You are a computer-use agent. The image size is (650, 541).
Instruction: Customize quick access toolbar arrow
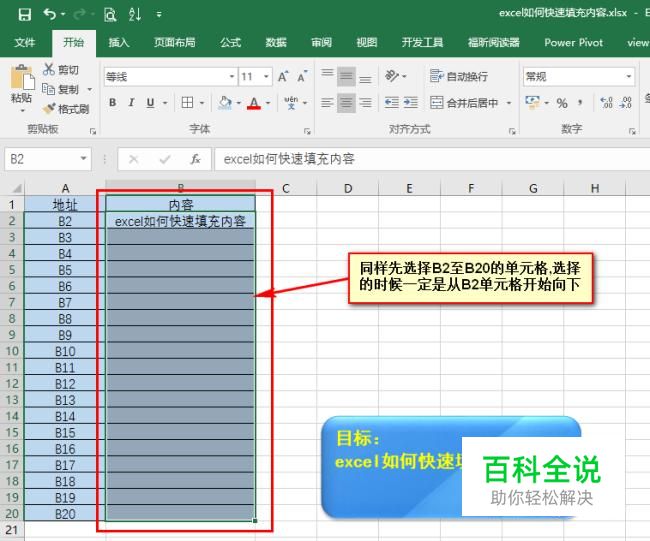159,15
